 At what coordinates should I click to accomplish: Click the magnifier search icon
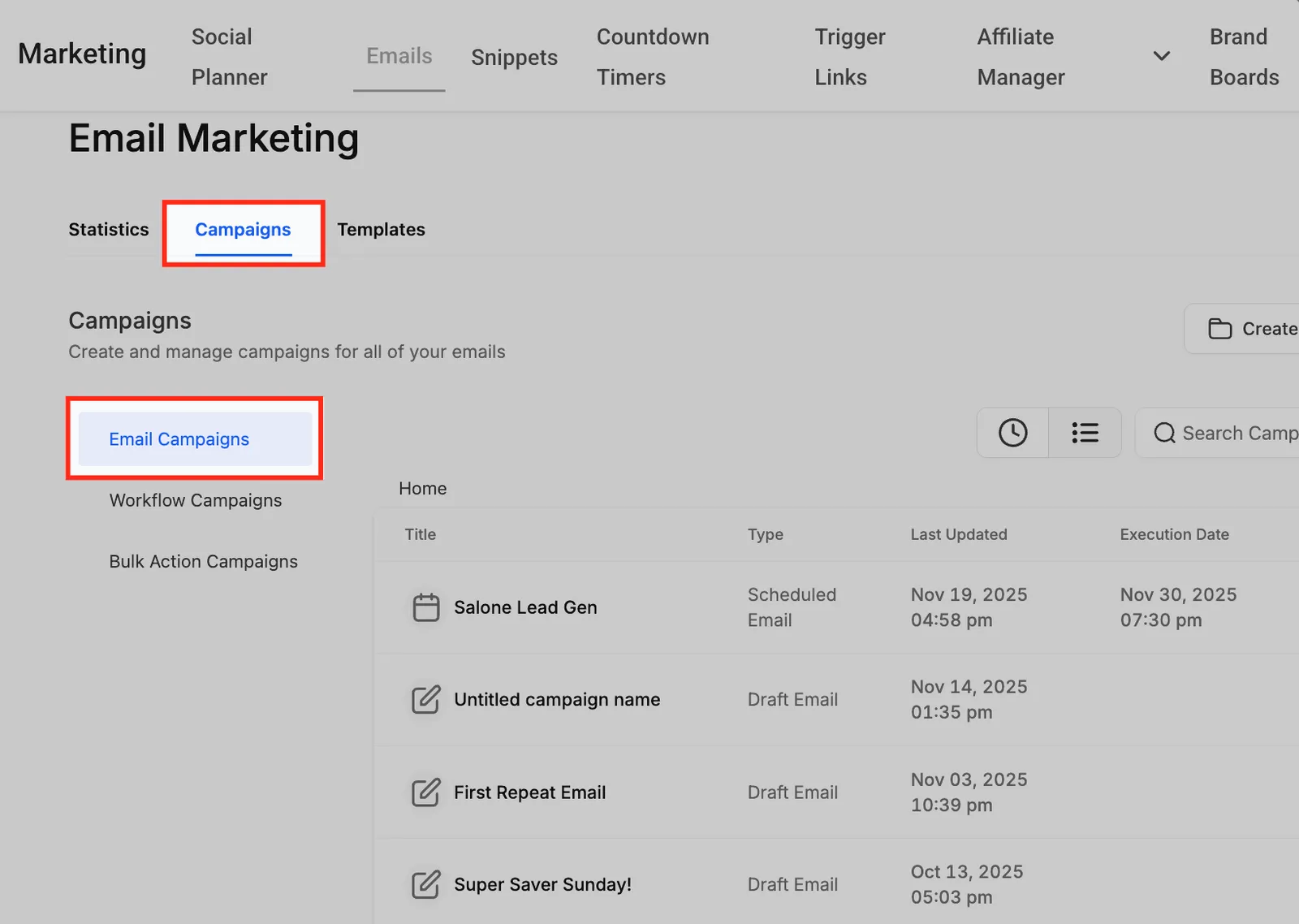pos(1164,433)
